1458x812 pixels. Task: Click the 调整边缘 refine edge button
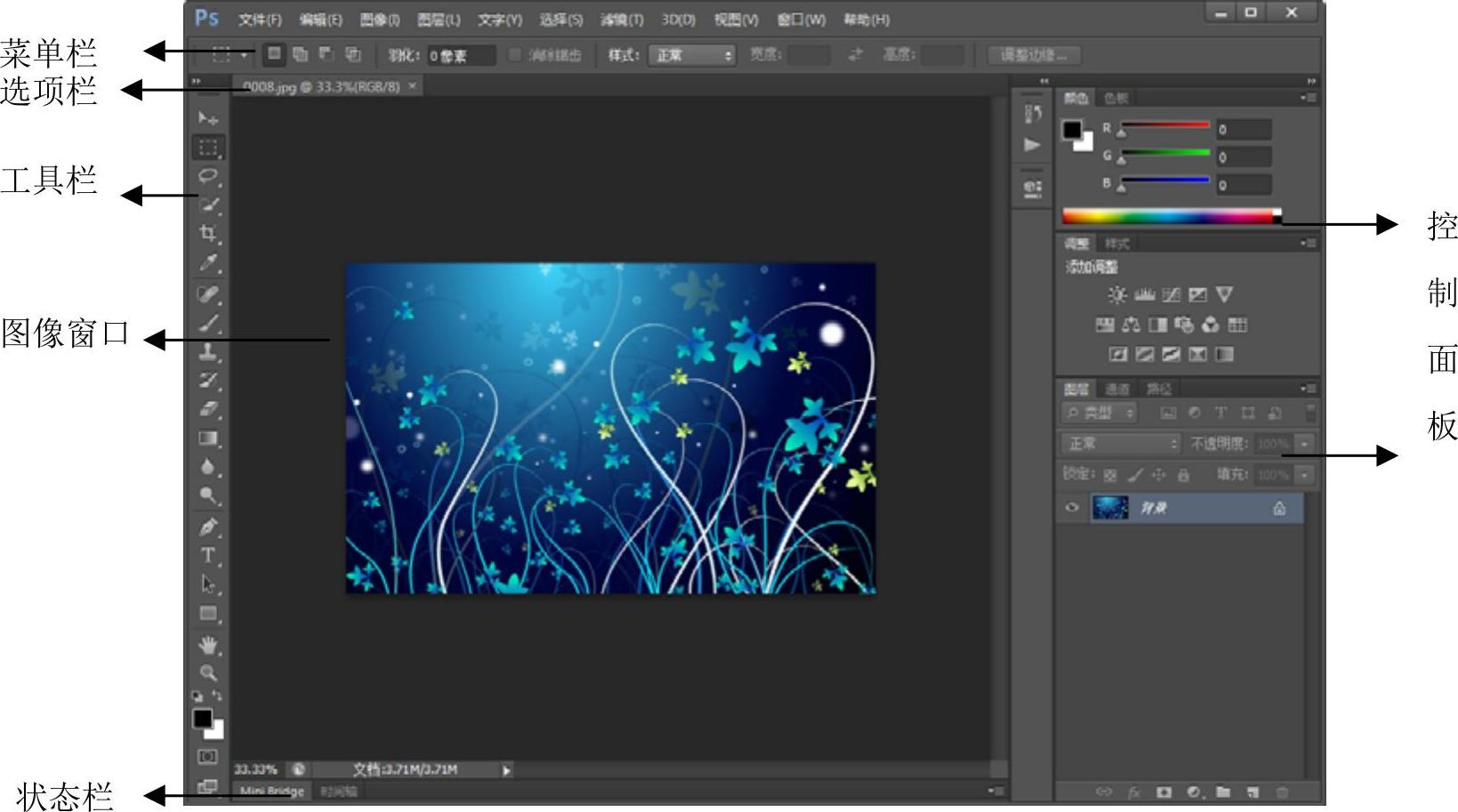pos(1034,55)
